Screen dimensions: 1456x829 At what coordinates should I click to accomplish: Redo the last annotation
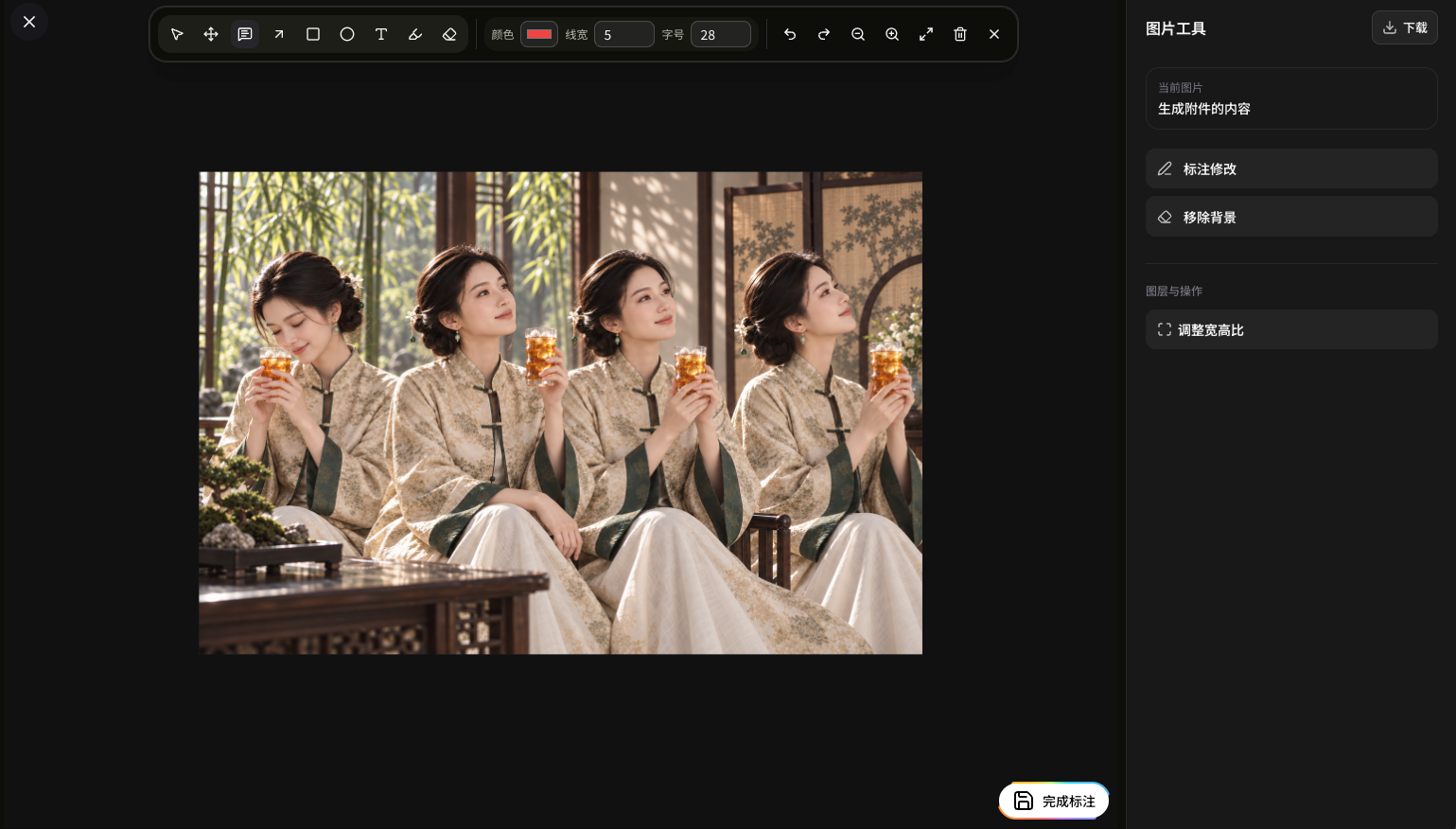(824, 34)
